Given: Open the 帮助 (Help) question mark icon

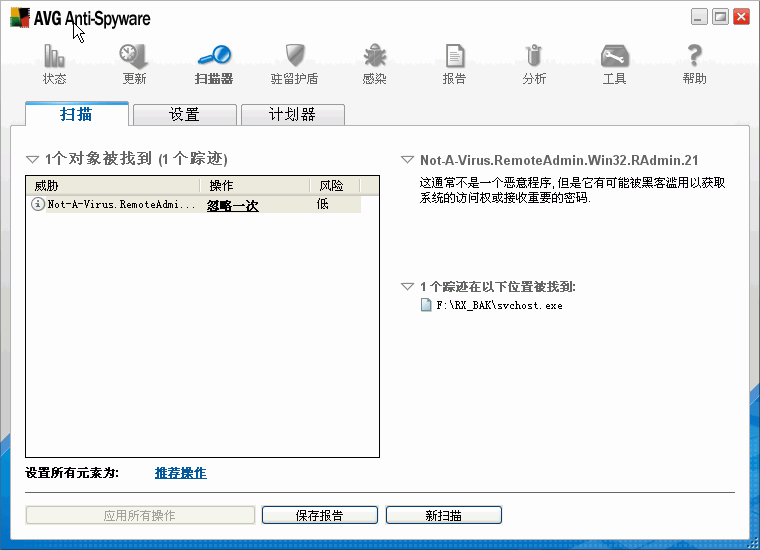Looking at the screenshot, I should coord(695,56).
